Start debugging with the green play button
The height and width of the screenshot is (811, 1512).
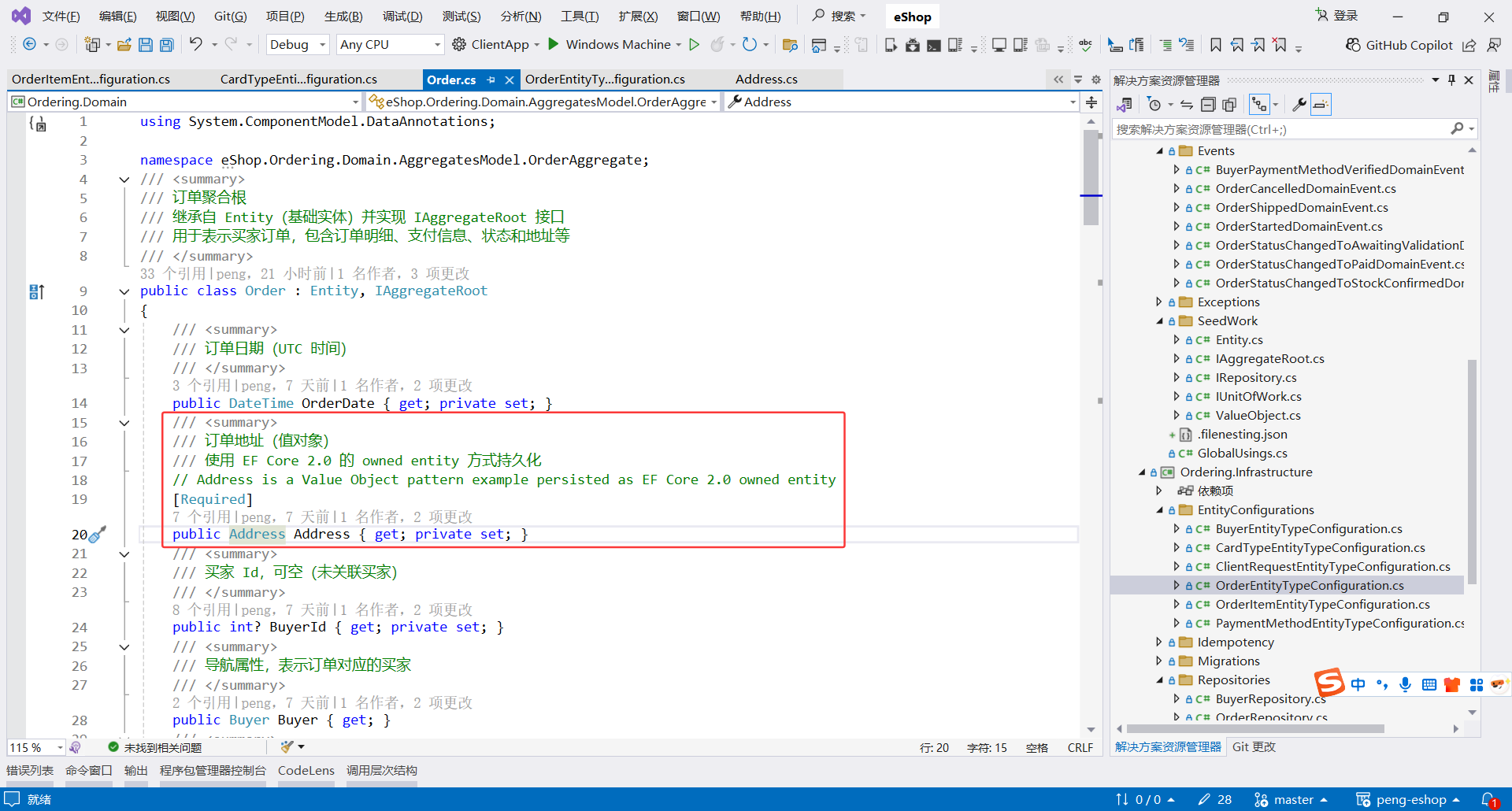554,44
